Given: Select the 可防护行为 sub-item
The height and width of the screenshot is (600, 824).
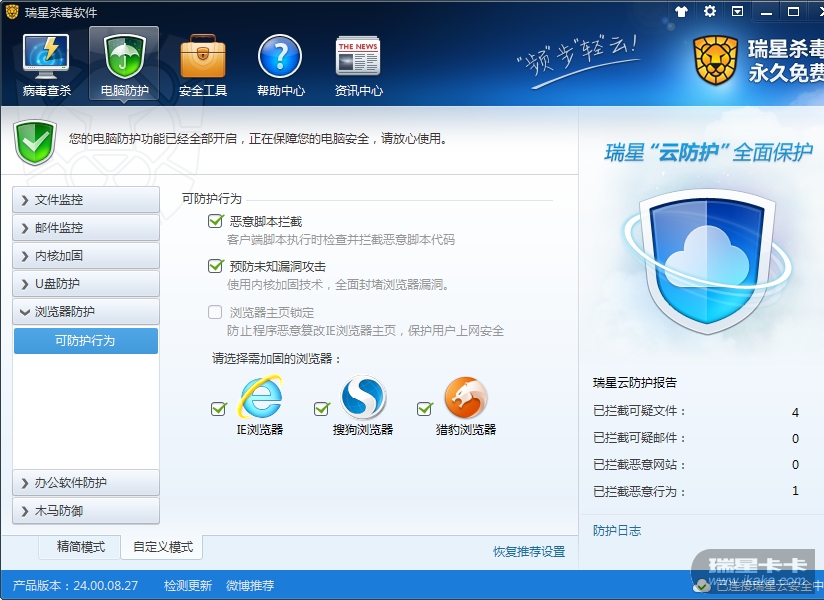Looking at the screenshot, I should coord(86,341).
